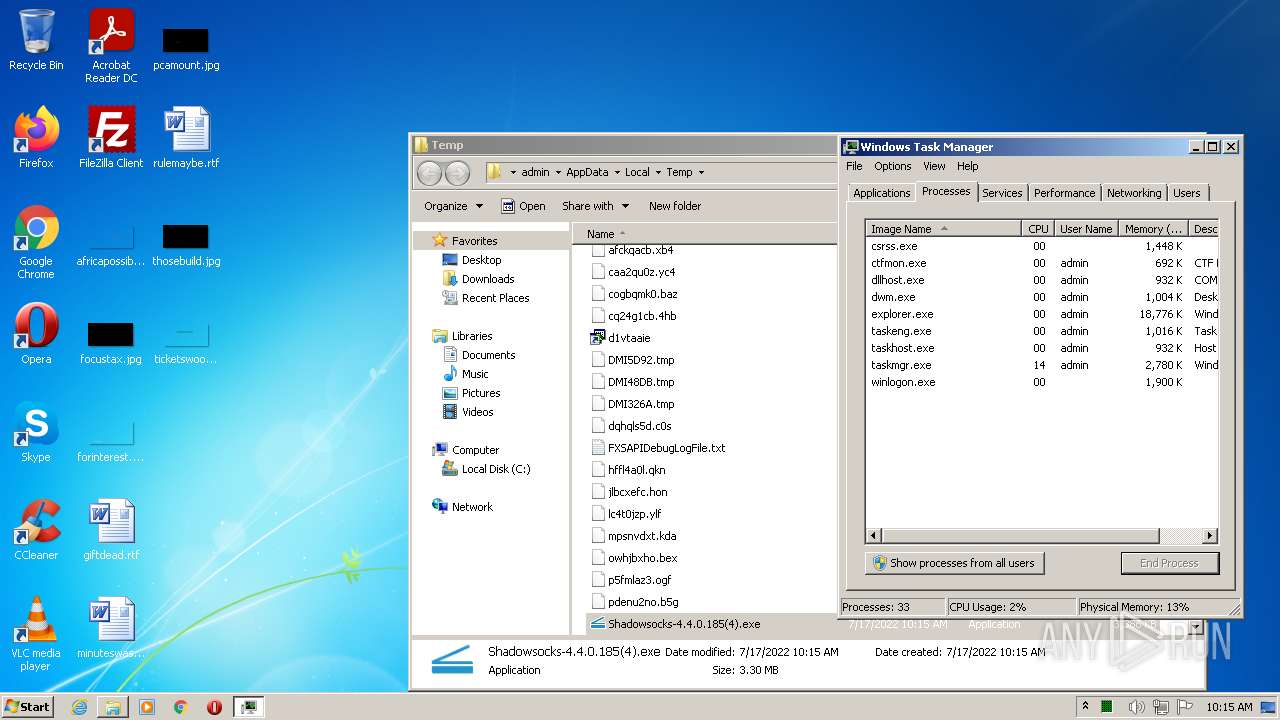This screenshot has width=1280, height=720.
Task: Click Chrome icon in taskbar
Action: pos(181,707)
